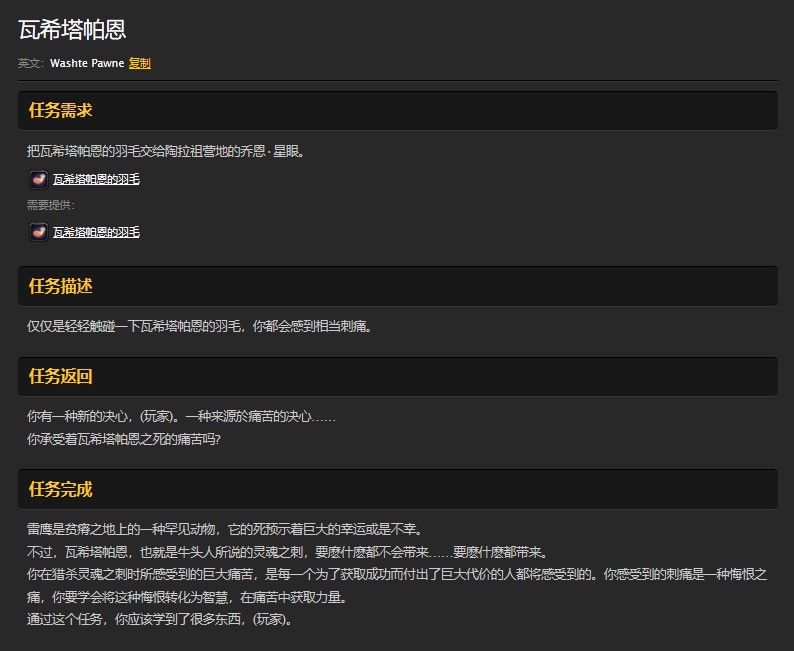Click the requirement text mentioning 乔恩·星眼
Screen dimensions: 794x651
point(165,151)
